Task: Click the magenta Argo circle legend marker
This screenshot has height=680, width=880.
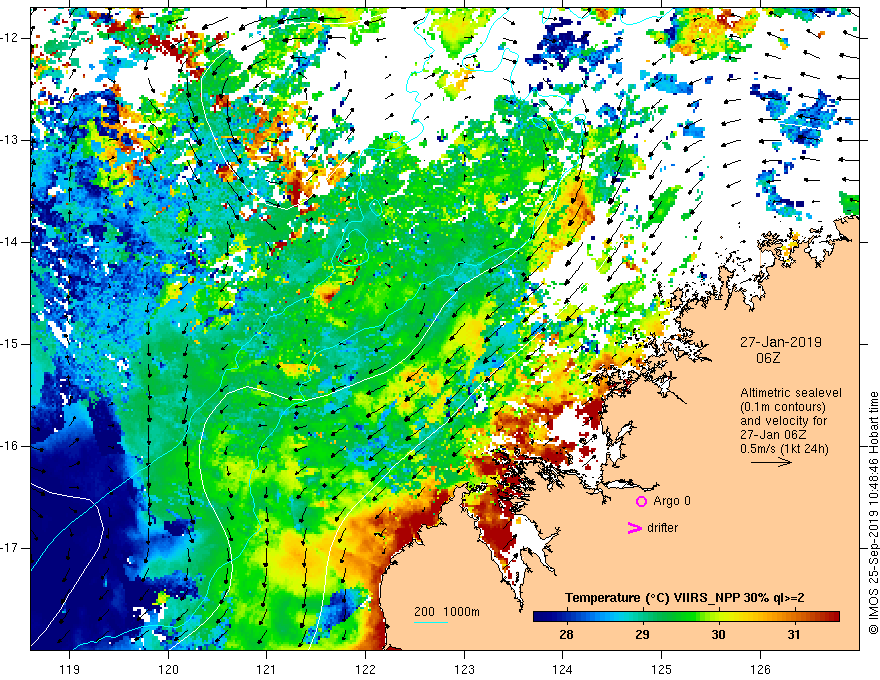Action: point(641,501)
